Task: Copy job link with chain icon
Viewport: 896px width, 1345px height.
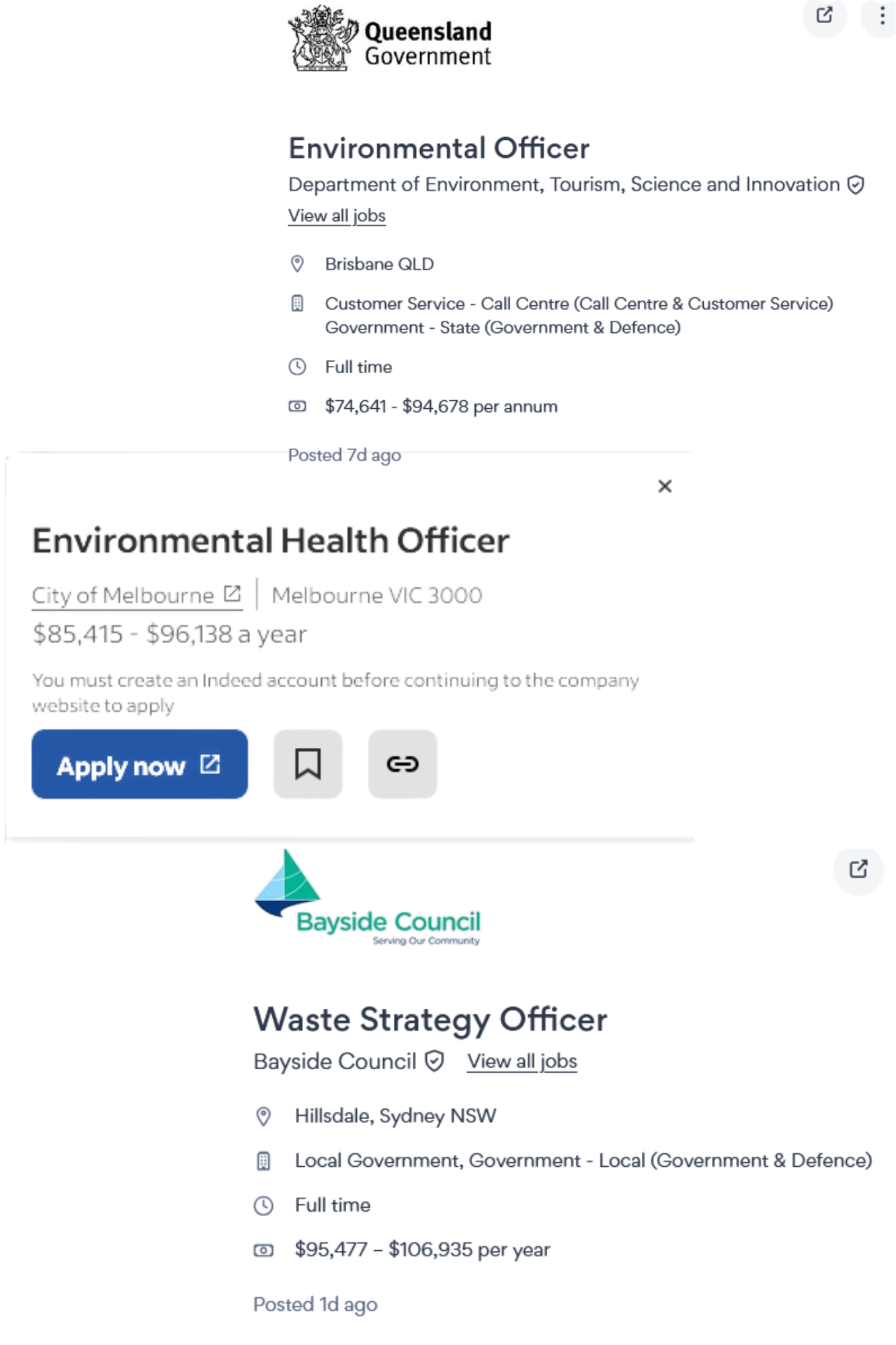Action: coord(403,765)
